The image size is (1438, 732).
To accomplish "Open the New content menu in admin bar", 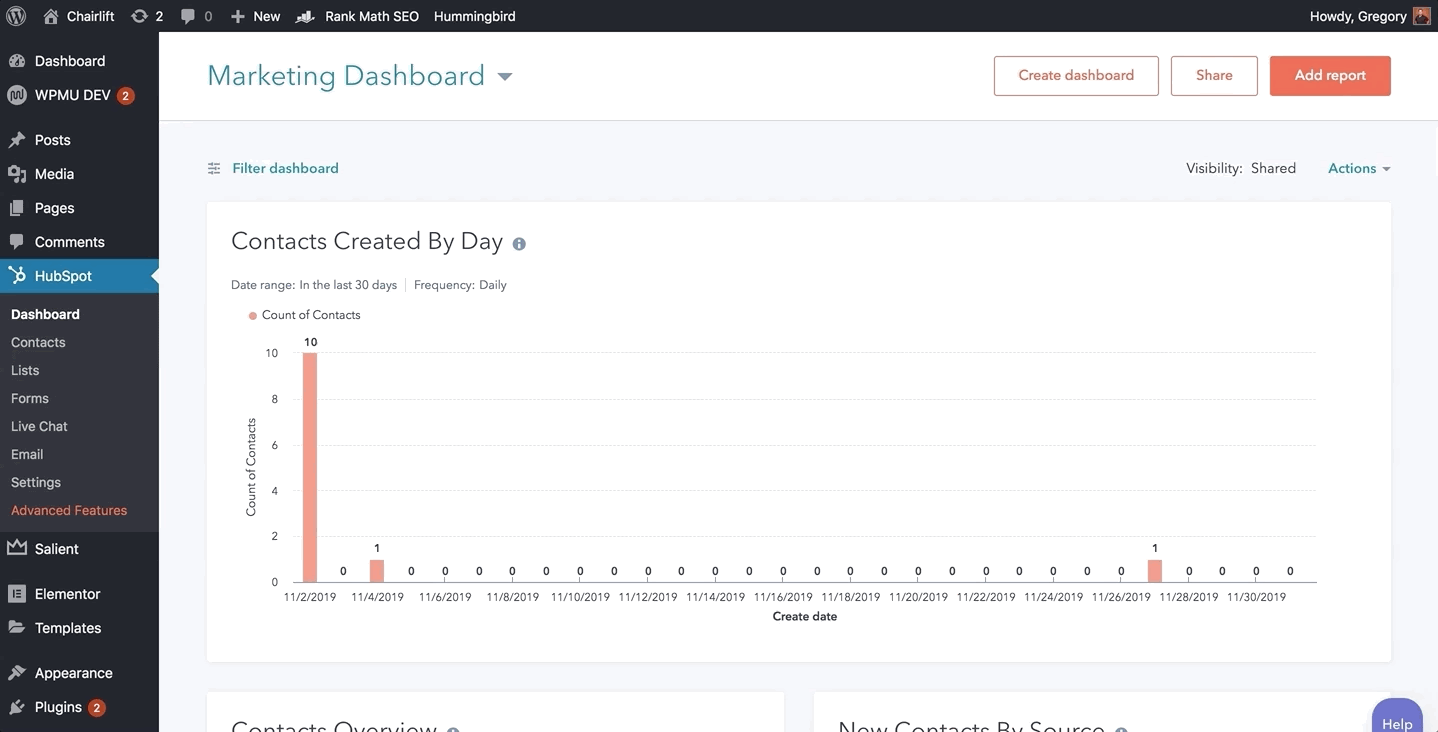I will click(256, 16).
